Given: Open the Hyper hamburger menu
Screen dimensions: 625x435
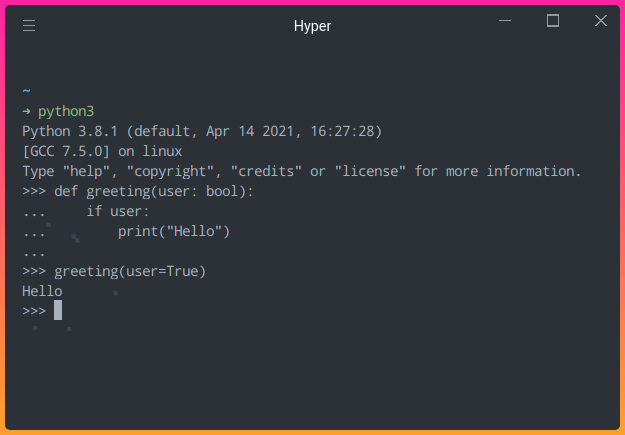Looking at the screenshot, I should click(29, 26).
